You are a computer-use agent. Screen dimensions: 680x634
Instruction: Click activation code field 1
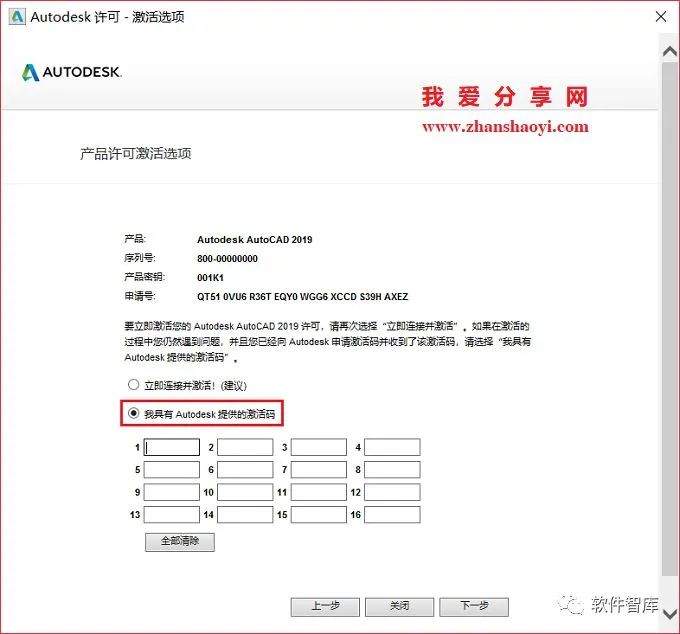(172, 447)
